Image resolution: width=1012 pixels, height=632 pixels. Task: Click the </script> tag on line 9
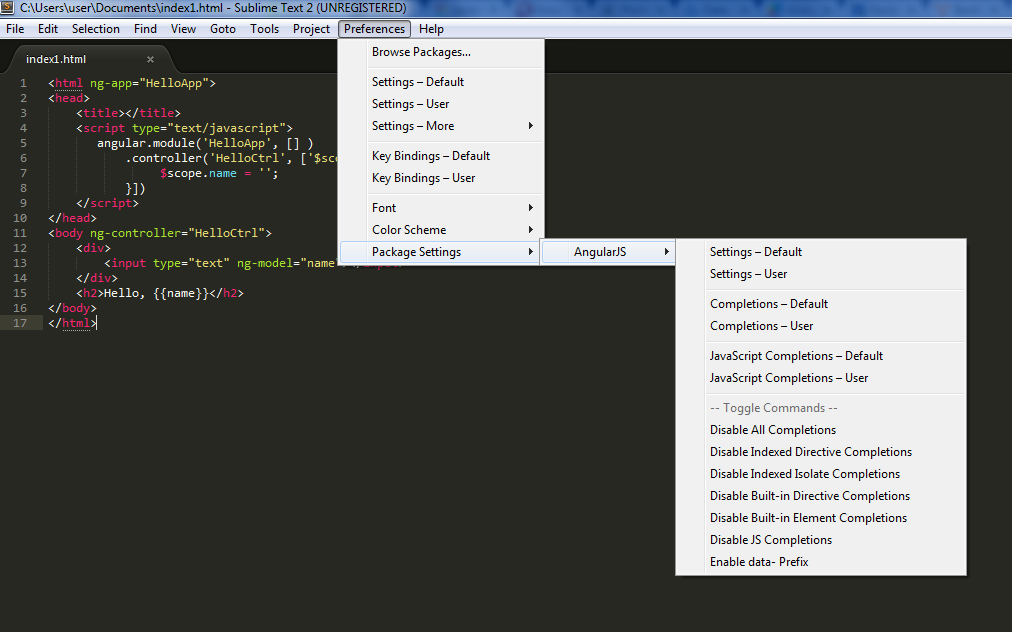[x=107, y=203]
